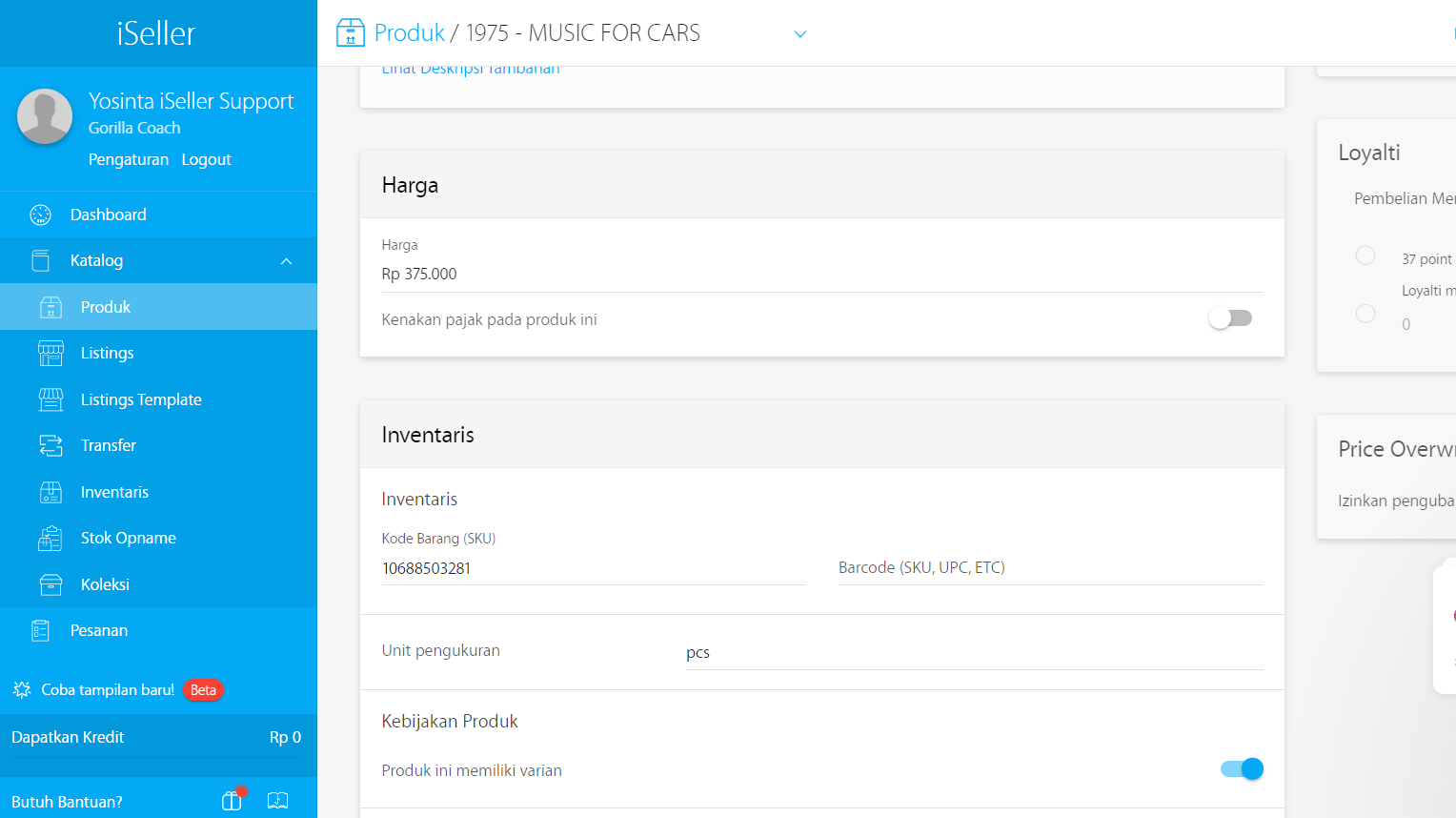1456x818 pixels.
Task: Open Listings via its storefront icon
Action: coord(51,353)
